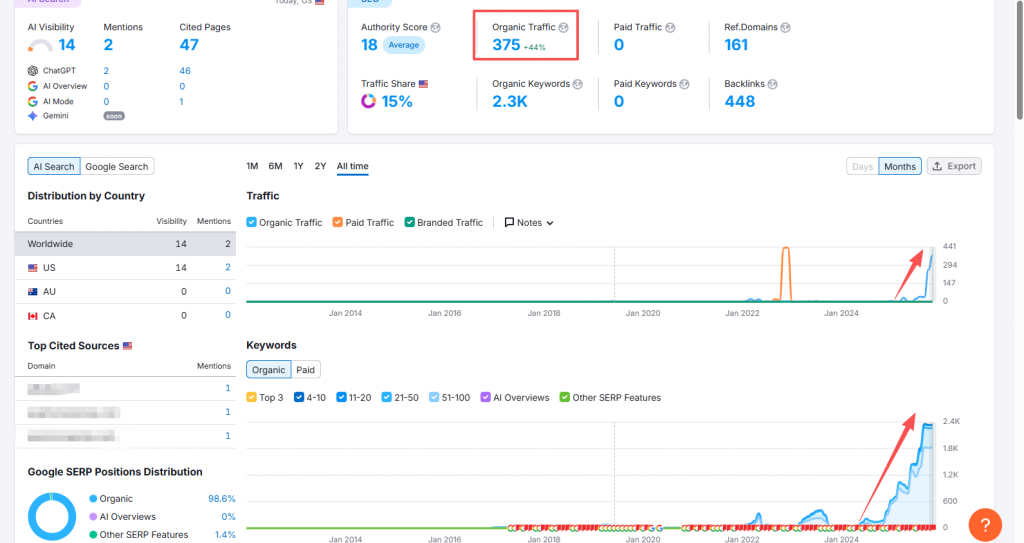Click the orange help question mark button

click(984, 524)
